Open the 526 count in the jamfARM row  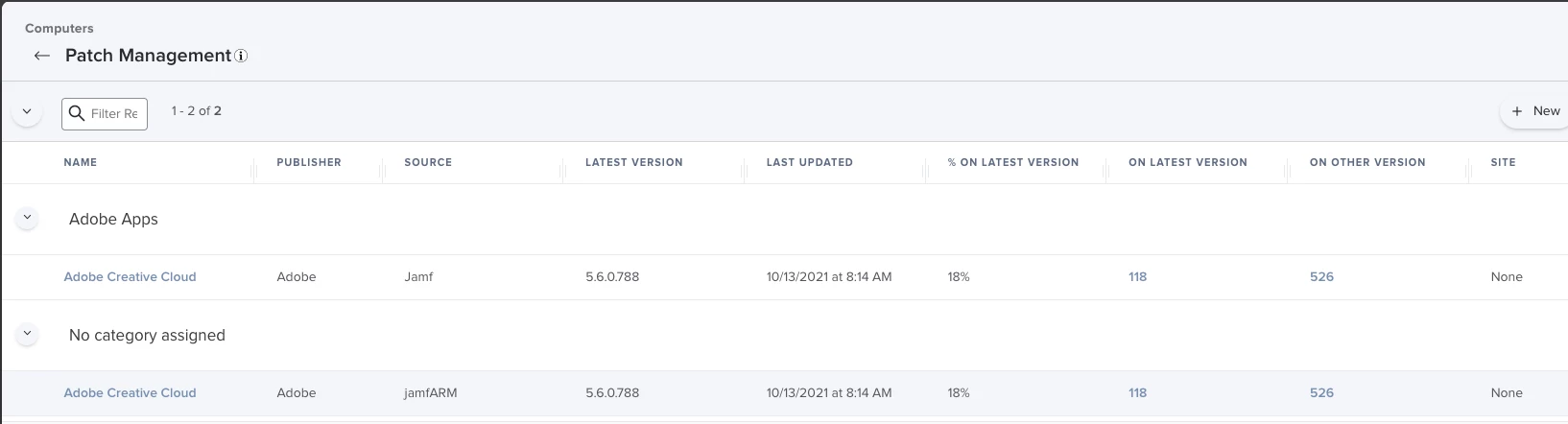1322,393
